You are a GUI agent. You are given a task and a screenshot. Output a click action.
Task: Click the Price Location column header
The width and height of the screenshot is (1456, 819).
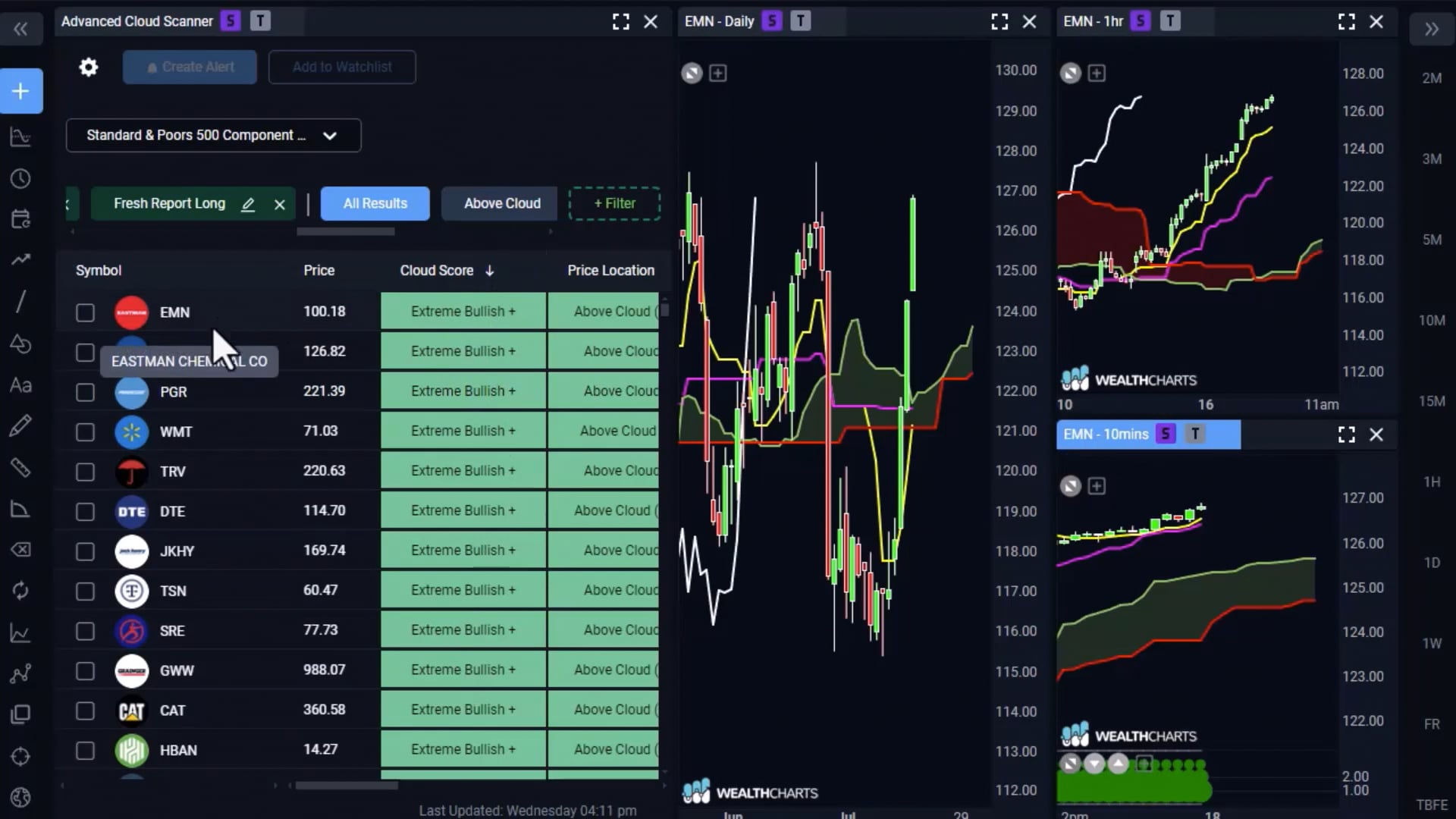[610, 271]
